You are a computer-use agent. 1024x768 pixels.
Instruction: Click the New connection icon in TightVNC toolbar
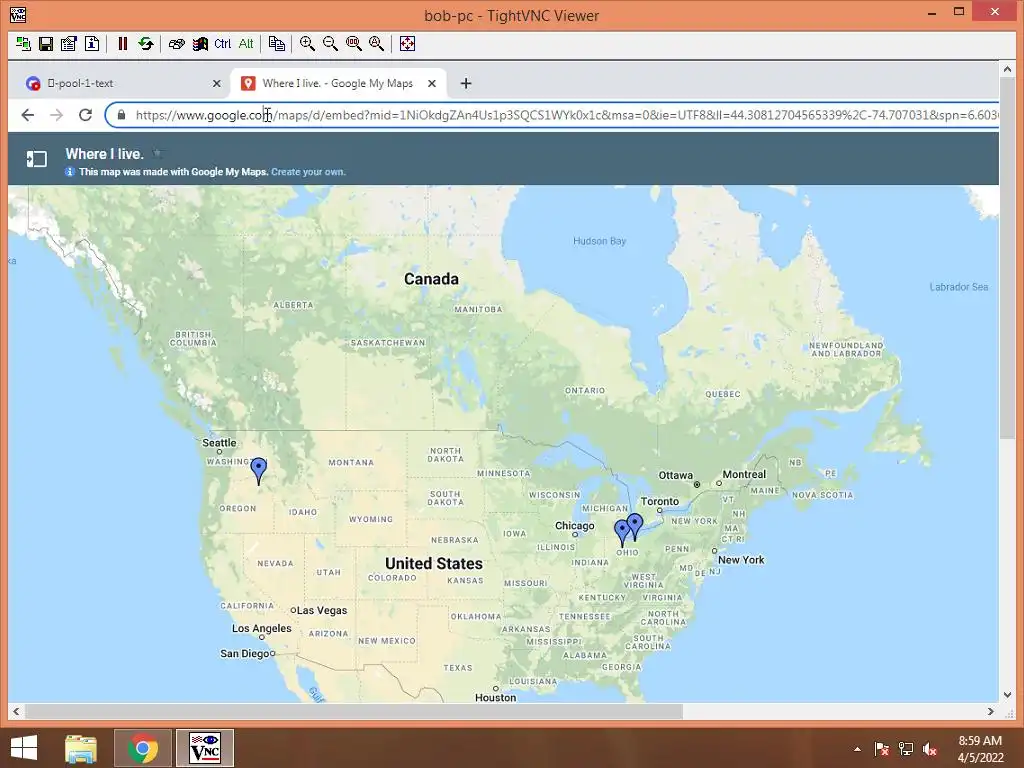point(23,44)
